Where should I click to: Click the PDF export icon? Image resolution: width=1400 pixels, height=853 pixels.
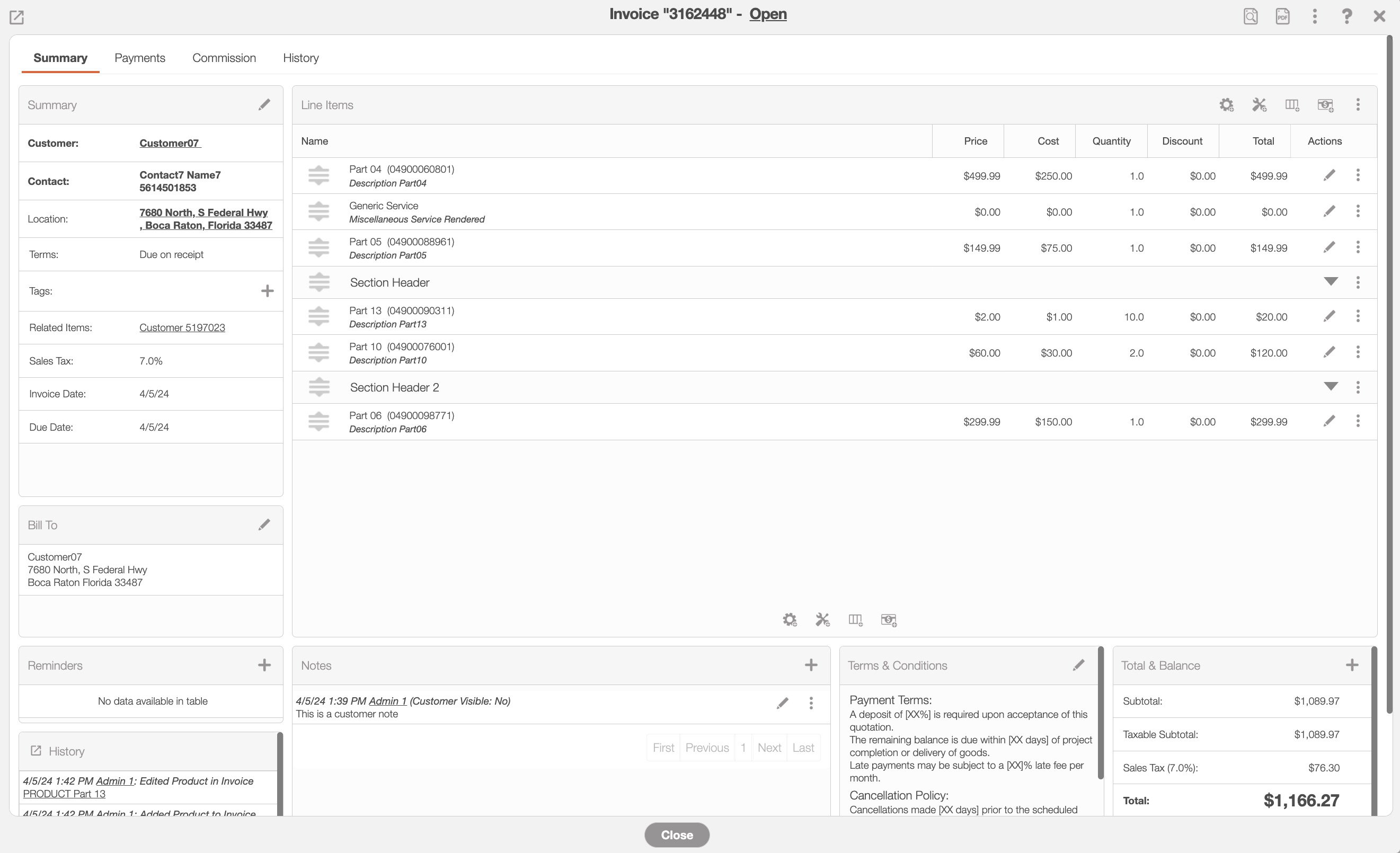click(1282, 16)
